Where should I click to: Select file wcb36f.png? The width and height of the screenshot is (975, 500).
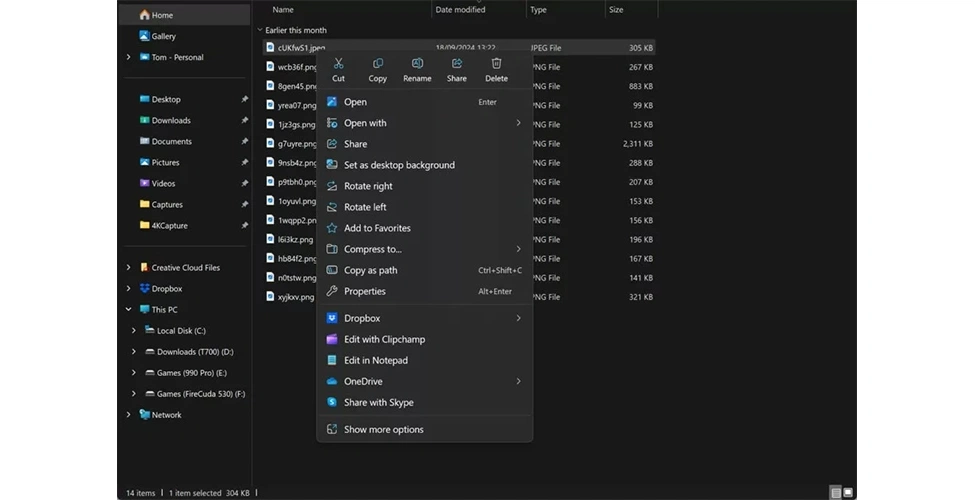click(x=297, y=67)
